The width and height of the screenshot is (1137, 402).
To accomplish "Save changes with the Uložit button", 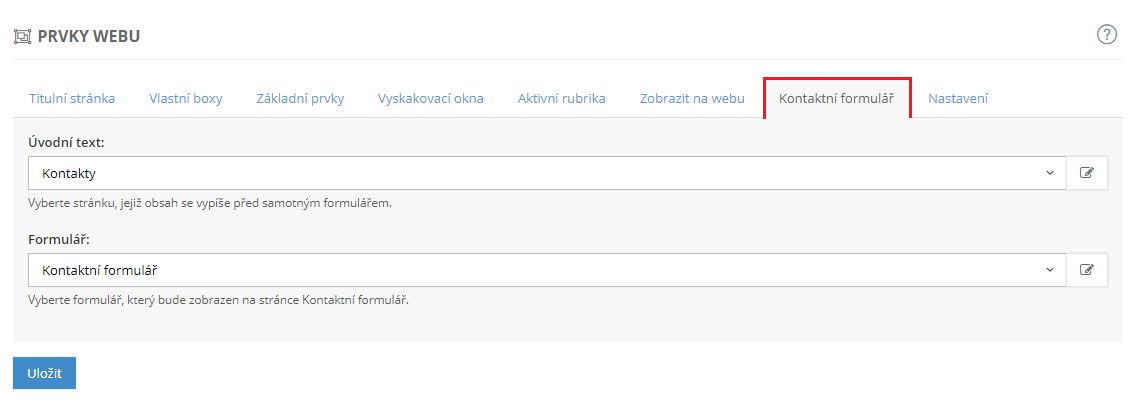I will click(44, 373).
